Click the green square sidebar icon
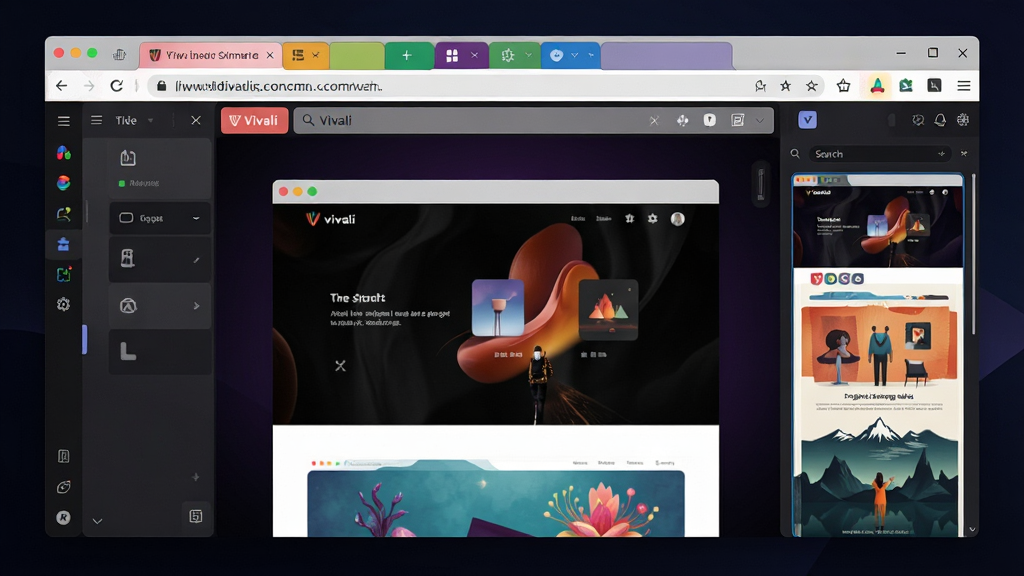This screenshot has width=1024, height=576. click(63, 274)
